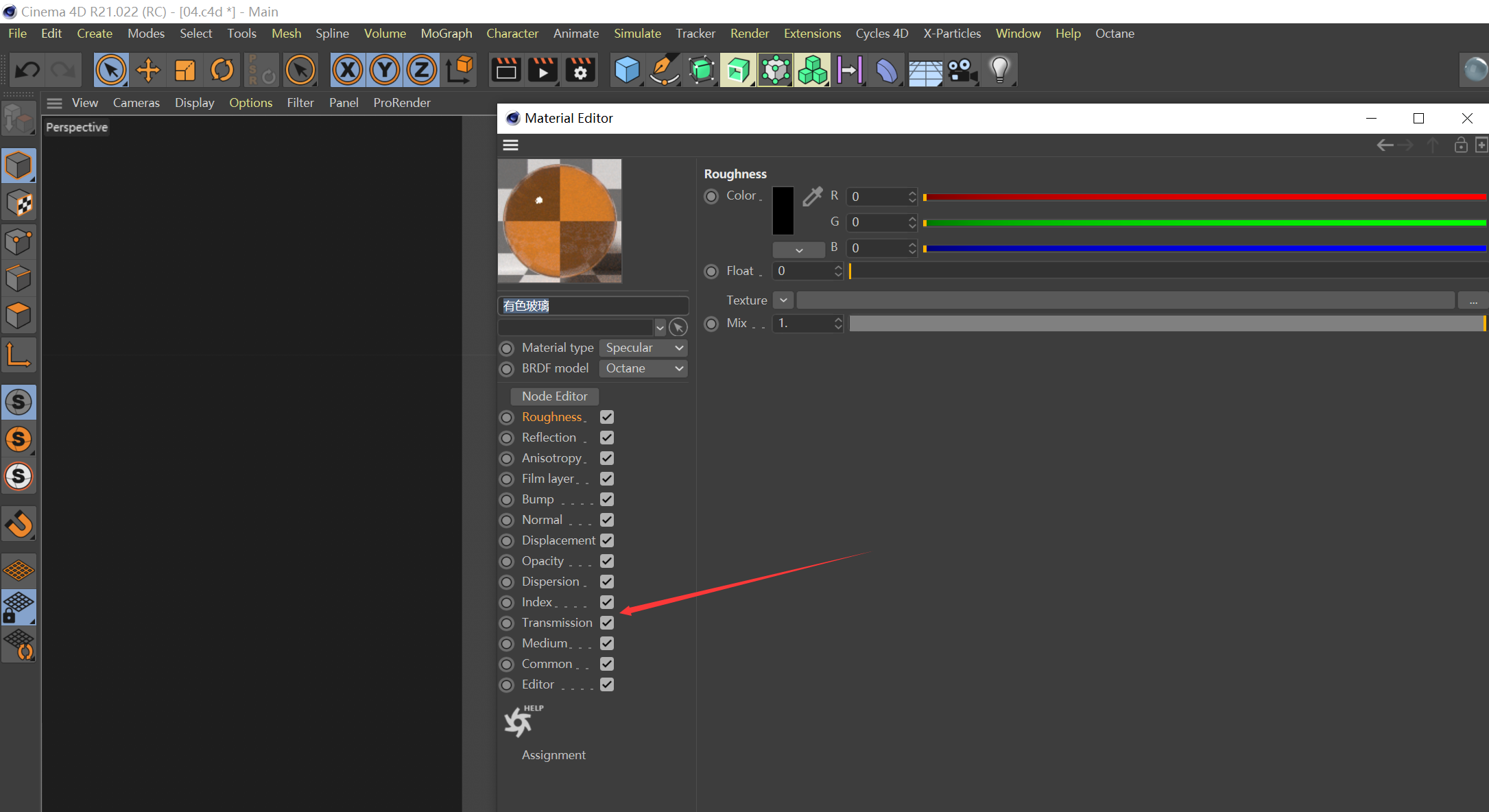
Task: Expand the BRDF model Octane dropdown
Action: [x=643, y=368]
